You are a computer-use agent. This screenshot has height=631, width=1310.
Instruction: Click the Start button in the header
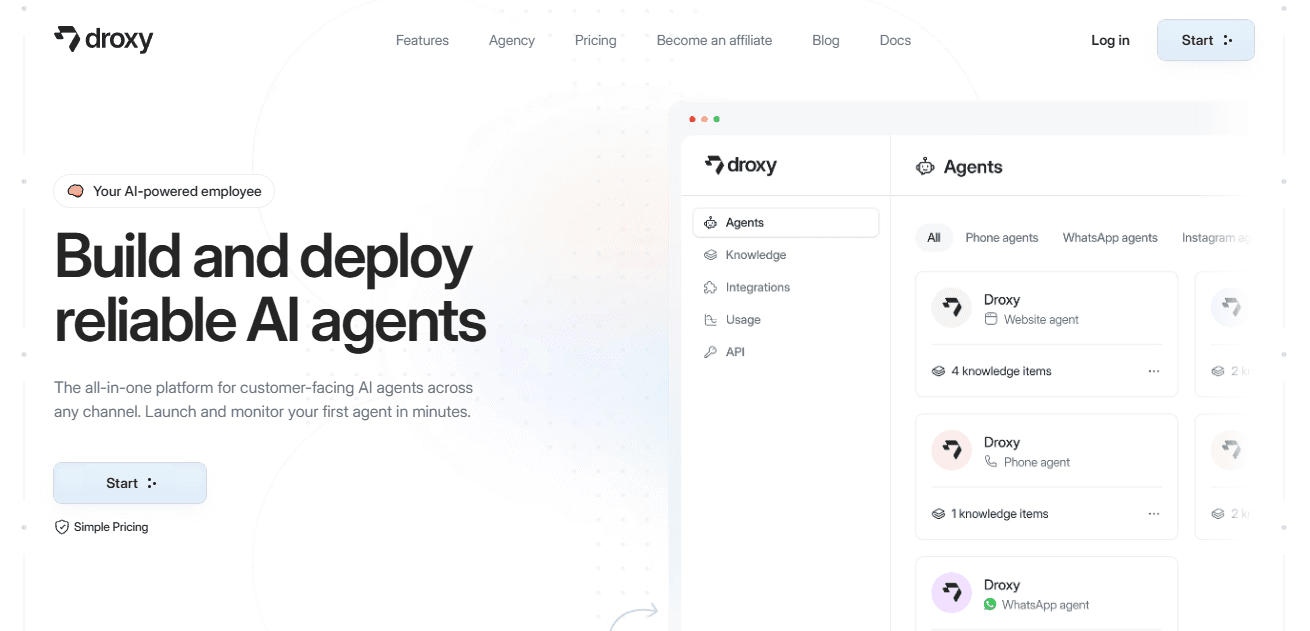[1206, 40]
